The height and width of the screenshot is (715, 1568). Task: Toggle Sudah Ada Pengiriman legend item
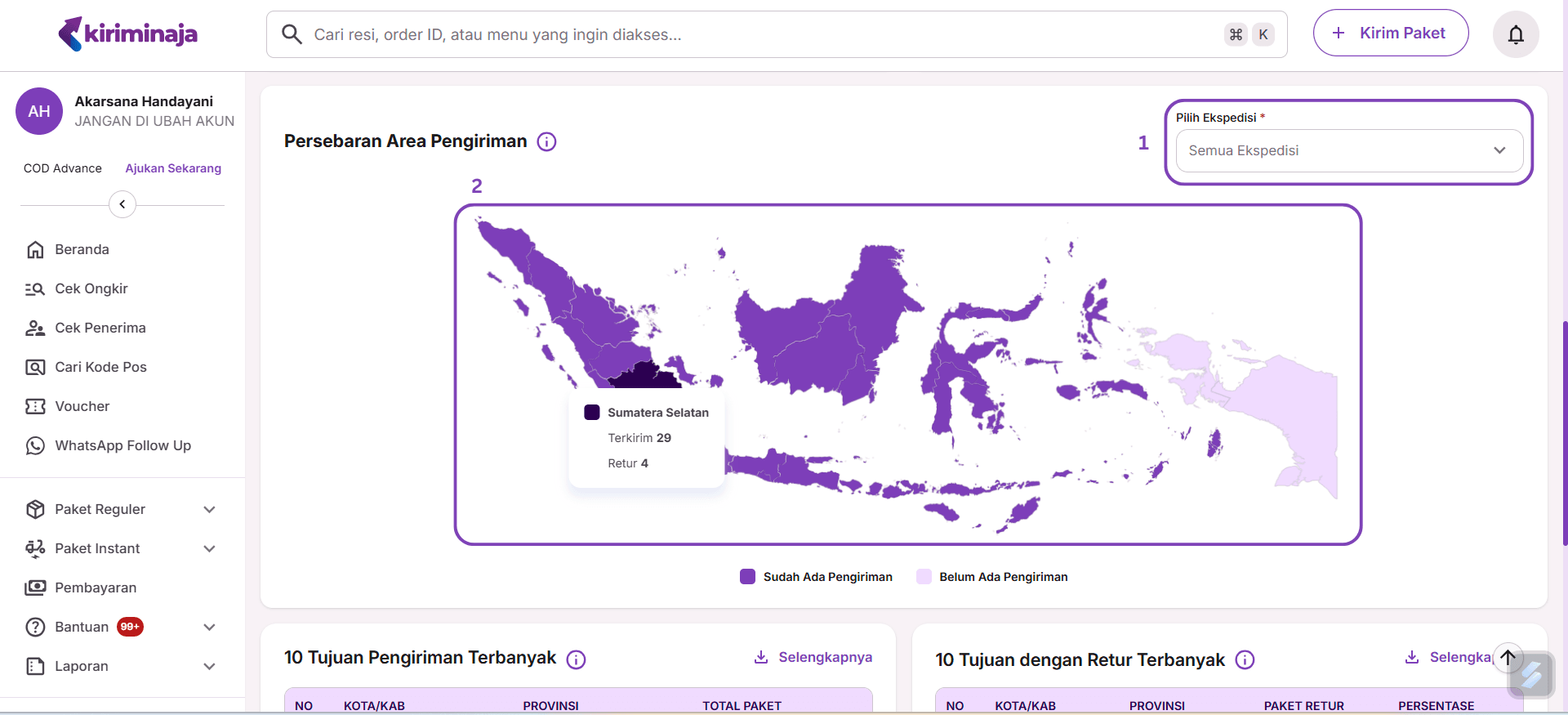coord(816,577)
